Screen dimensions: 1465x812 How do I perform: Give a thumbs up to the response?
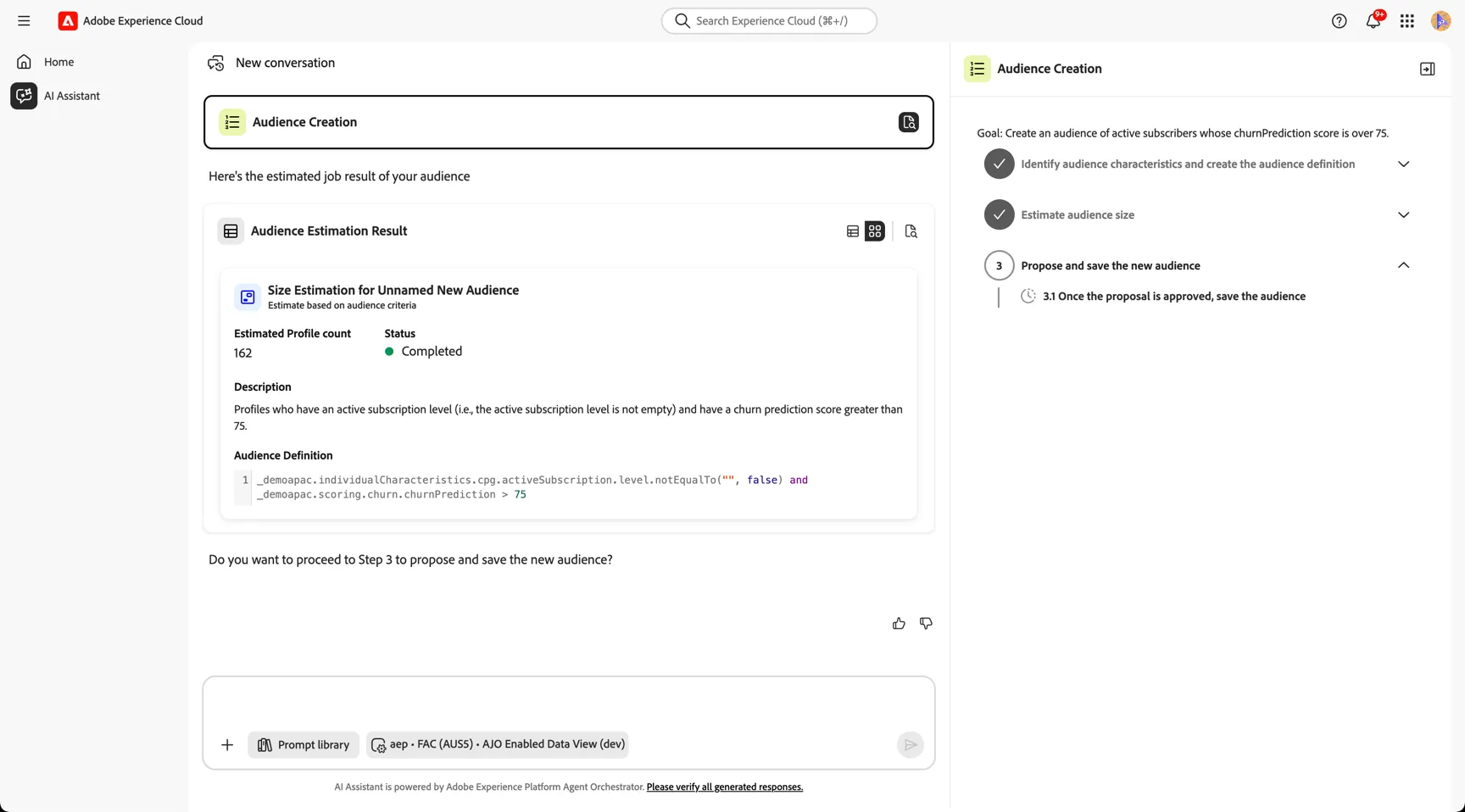click(x=899, y=624)
